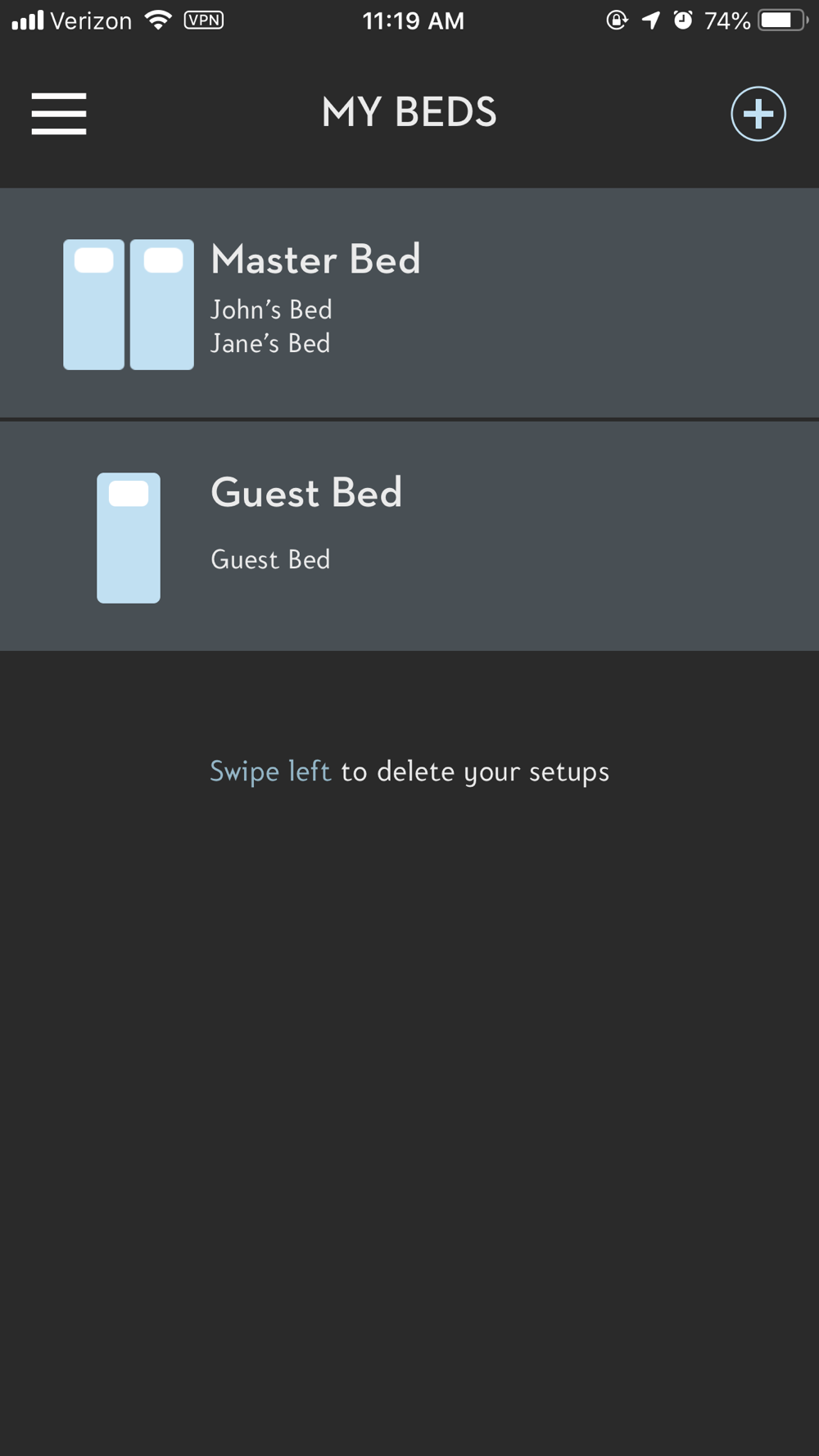Select the Master Bed right mattress icon
This screenshot has width=819, height=1456.
162,305
